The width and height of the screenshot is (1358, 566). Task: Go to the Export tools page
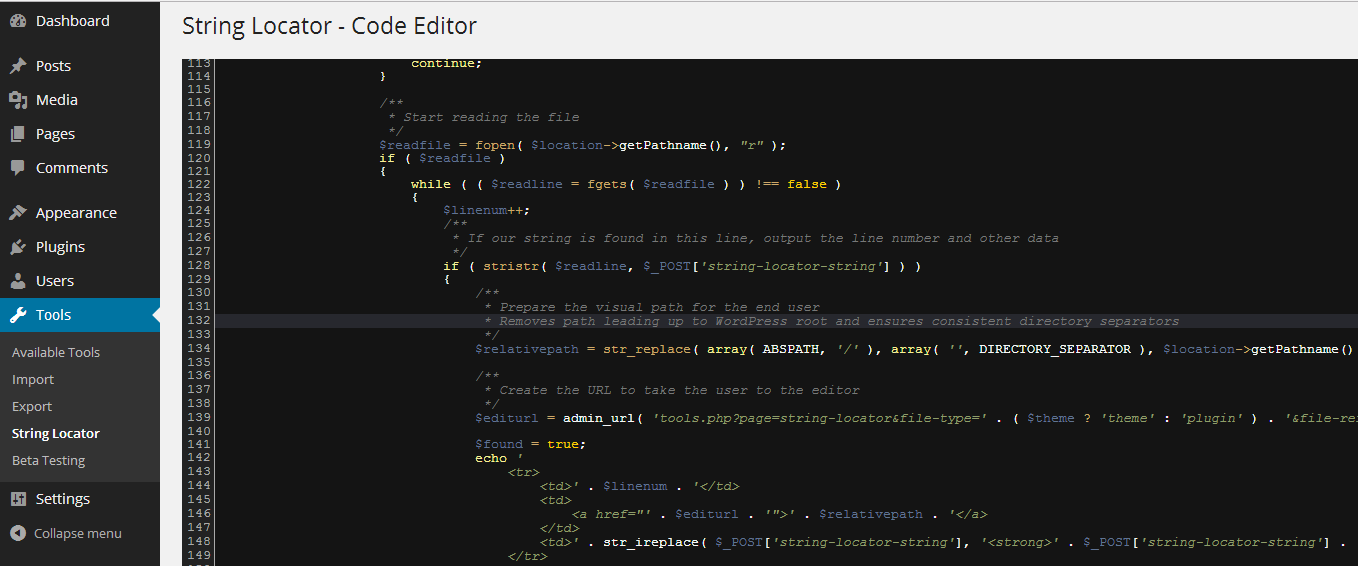(32, 406)
